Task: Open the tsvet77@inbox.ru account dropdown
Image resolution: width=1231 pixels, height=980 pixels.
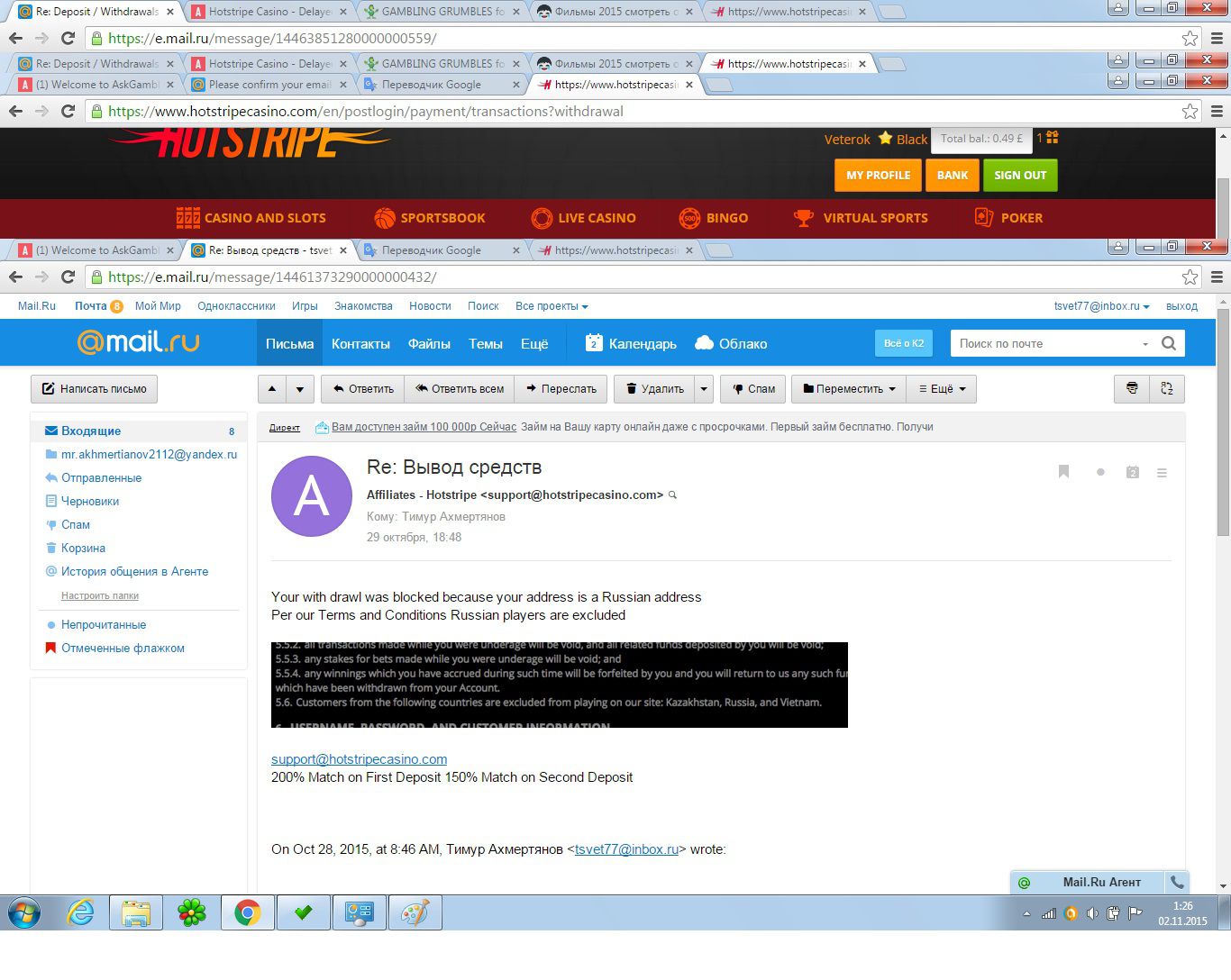Action: tap(1102, 306)
